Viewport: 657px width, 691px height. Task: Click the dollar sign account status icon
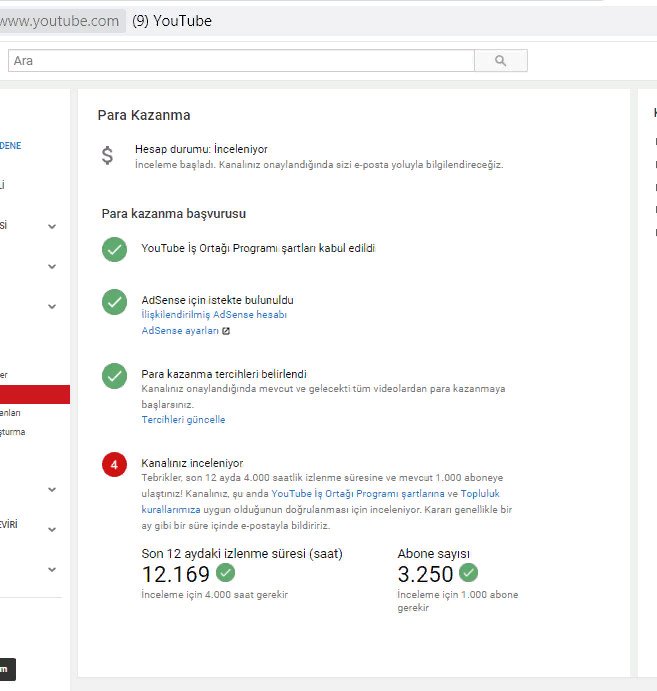pyautogui.click(x=107, y=156)
